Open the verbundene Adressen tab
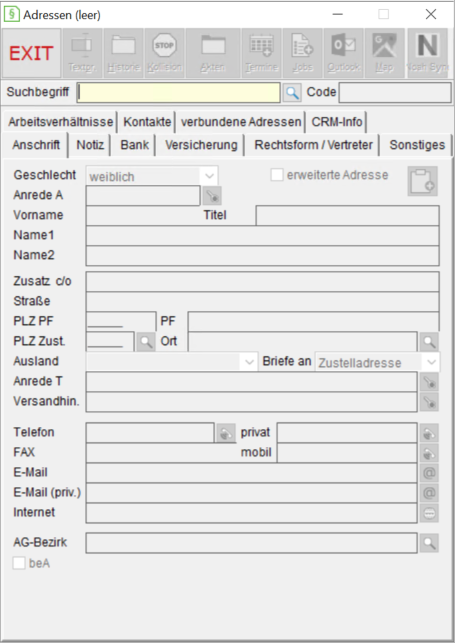This screenshot has width=455, height=643. point(241,122)
